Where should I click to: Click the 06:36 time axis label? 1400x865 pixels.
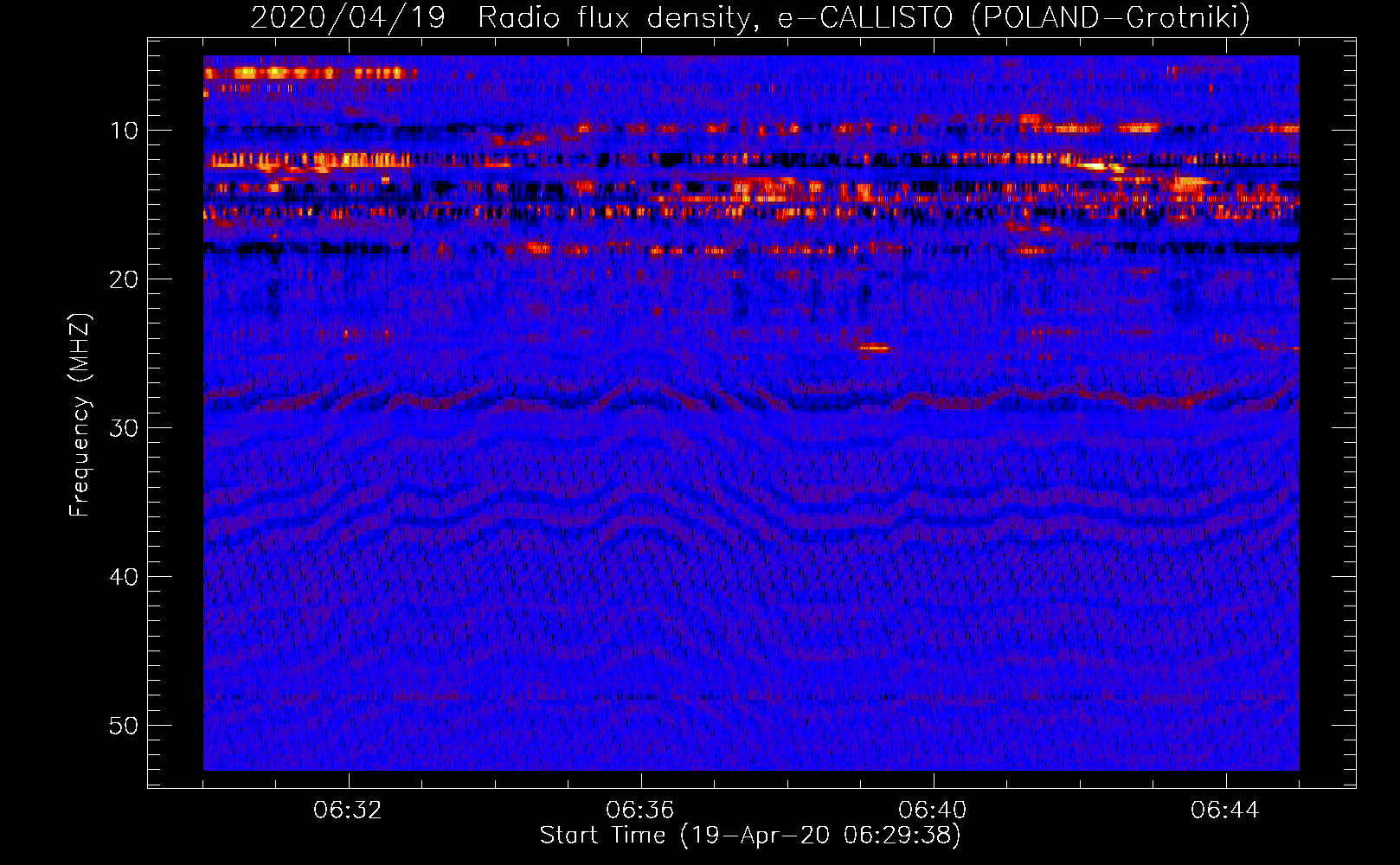640,810
